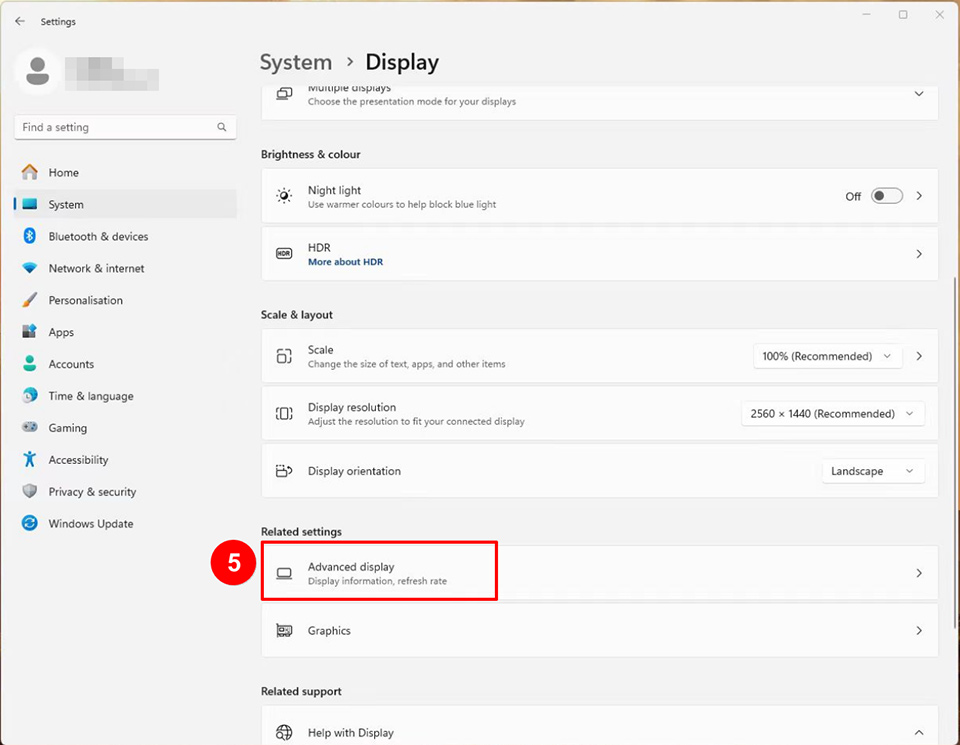Click the Privacy shield icon
The height and width of the screenshot is (745, 960).
point(29,491)
